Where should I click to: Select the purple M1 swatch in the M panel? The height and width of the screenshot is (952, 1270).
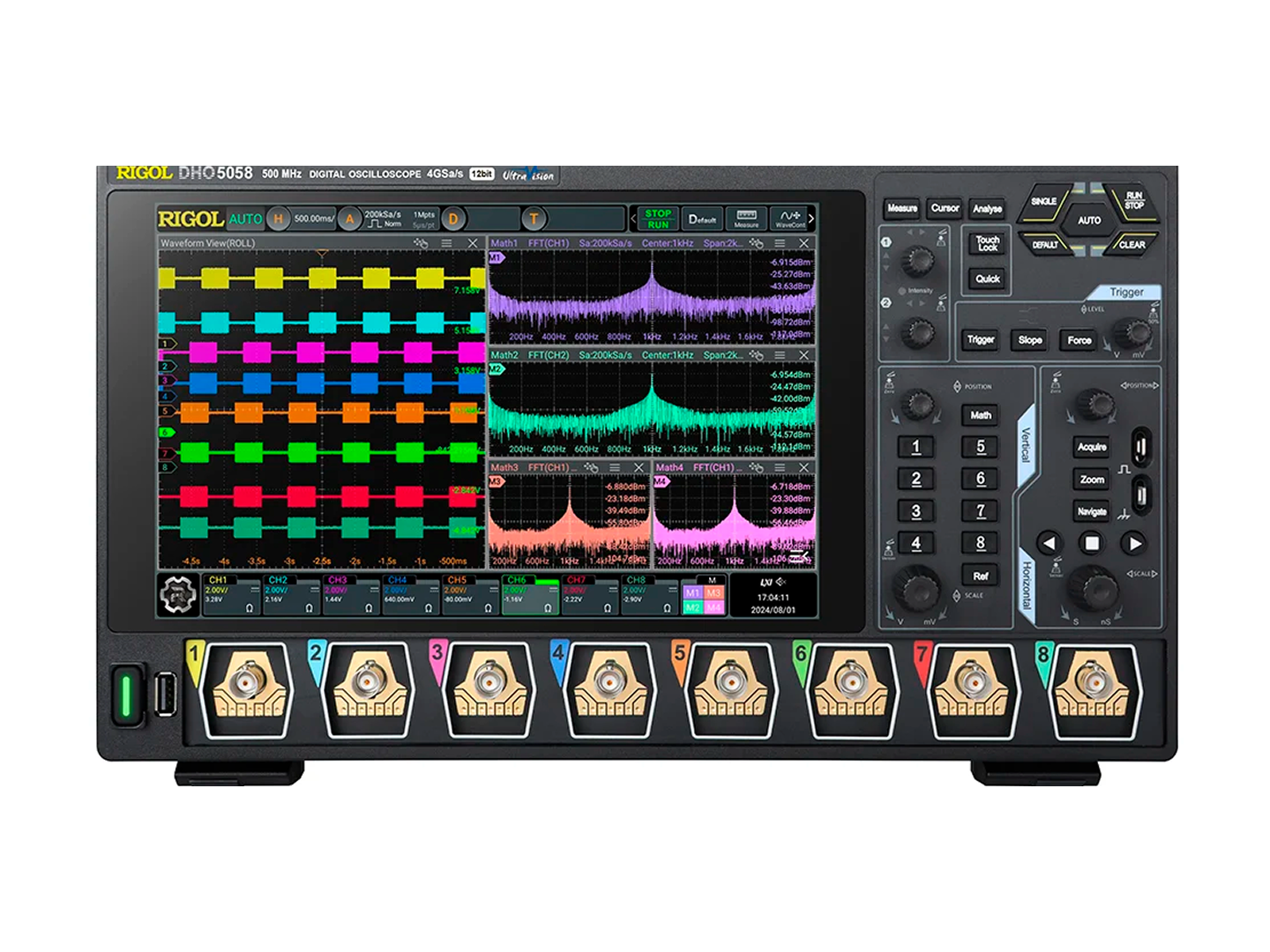692,593
